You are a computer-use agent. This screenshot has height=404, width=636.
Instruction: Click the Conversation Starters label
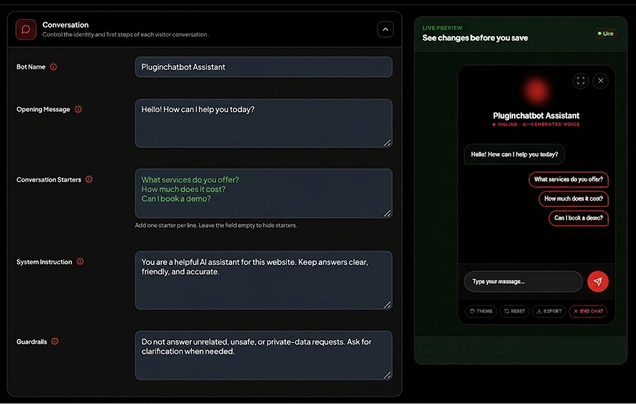(x=49, y=180)
